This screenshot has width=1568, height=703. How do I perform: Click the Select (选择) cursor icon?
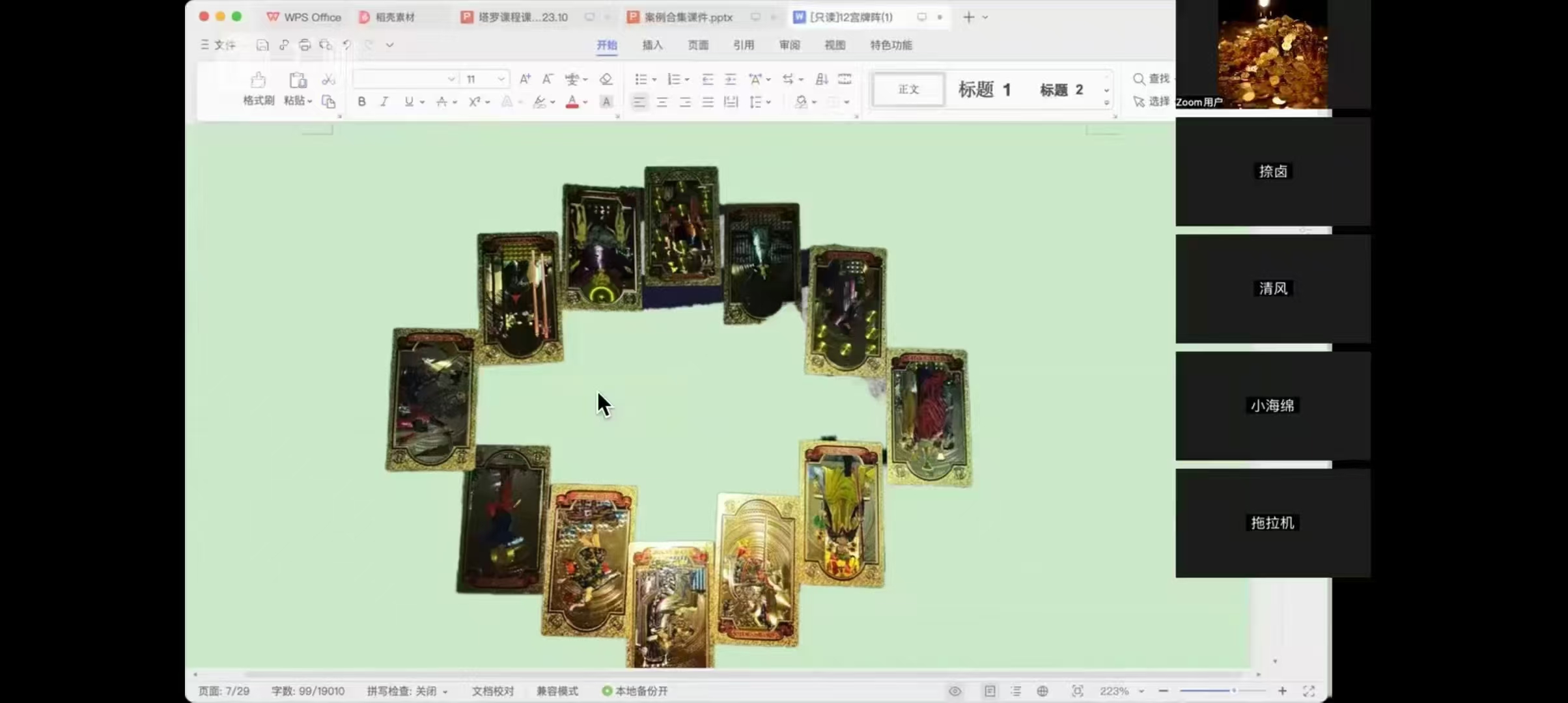point(1139,102)
